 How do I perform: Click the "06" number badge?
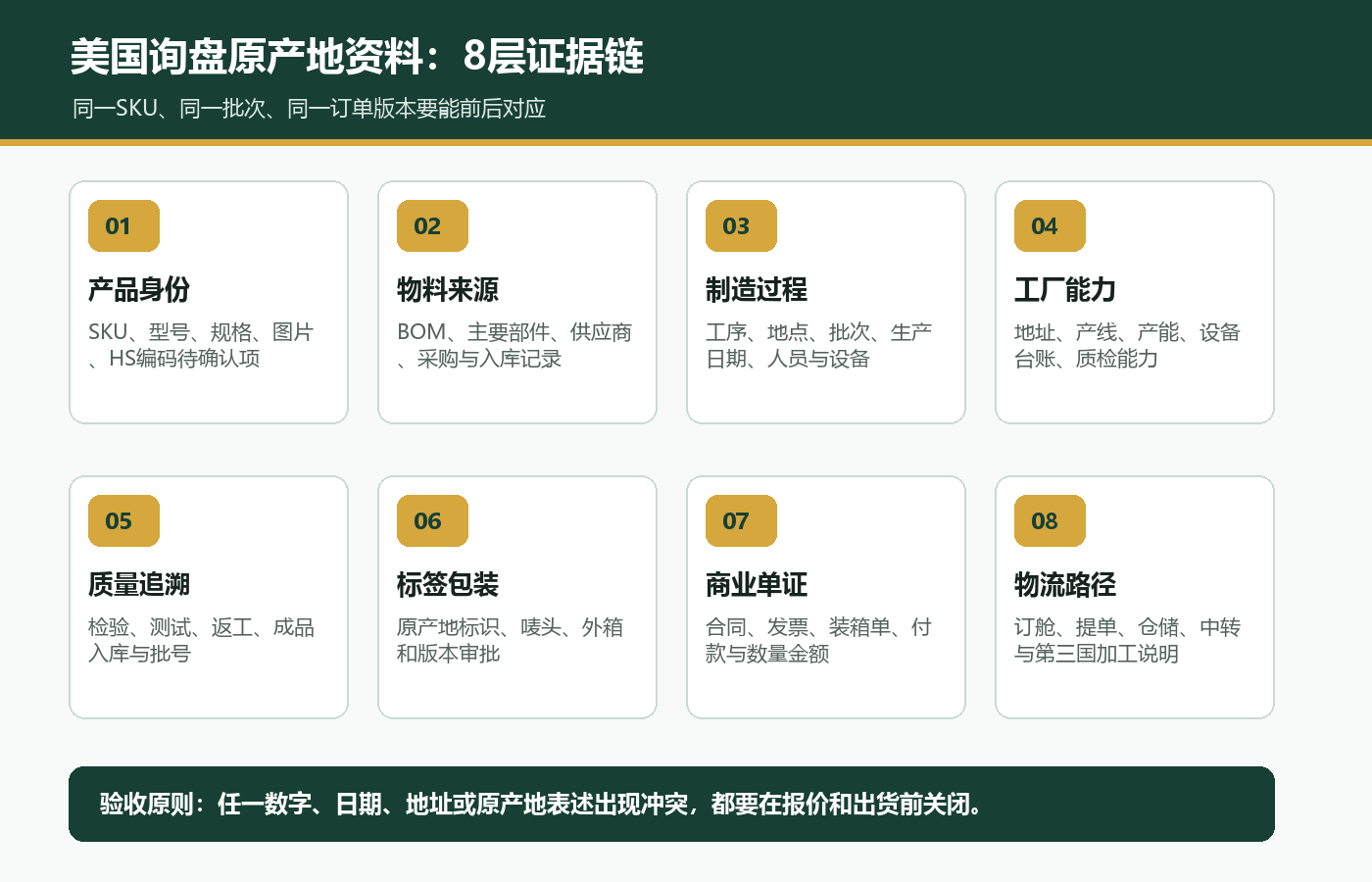432,521
